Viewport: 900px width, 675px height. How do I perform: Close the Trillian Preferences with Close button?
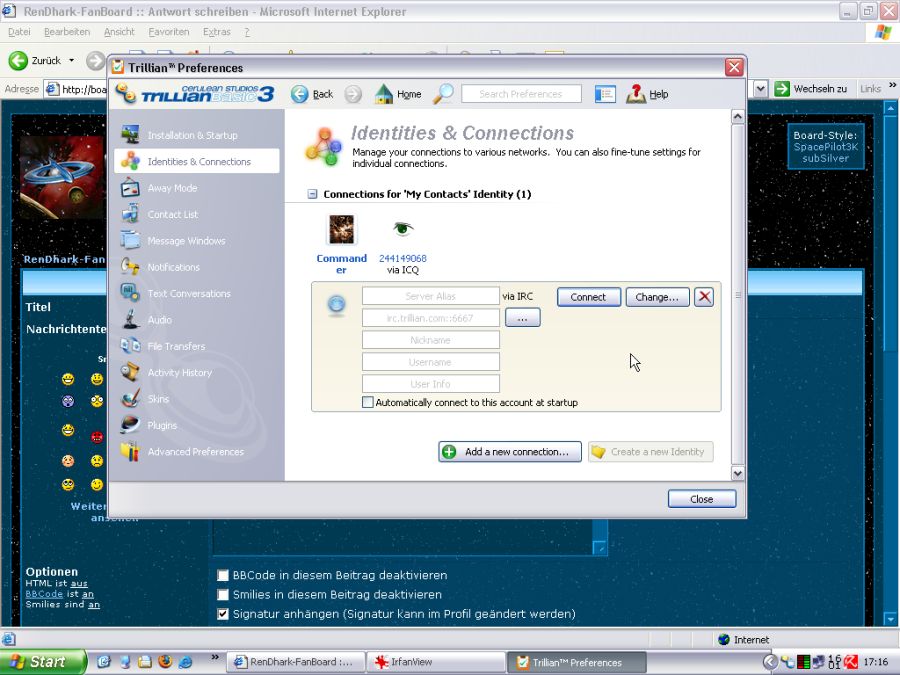point(701,499)
